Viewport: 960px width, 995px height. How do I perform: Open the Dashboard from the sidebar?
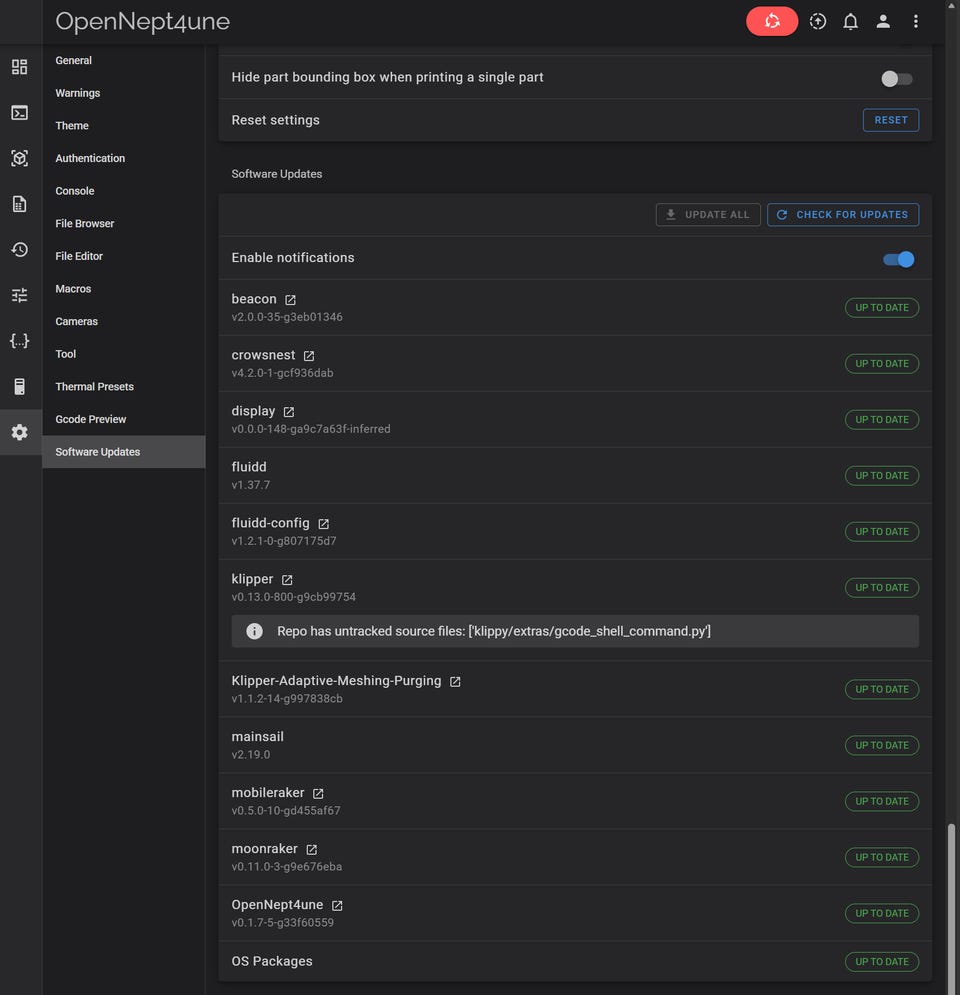click(x=20, y=67)
